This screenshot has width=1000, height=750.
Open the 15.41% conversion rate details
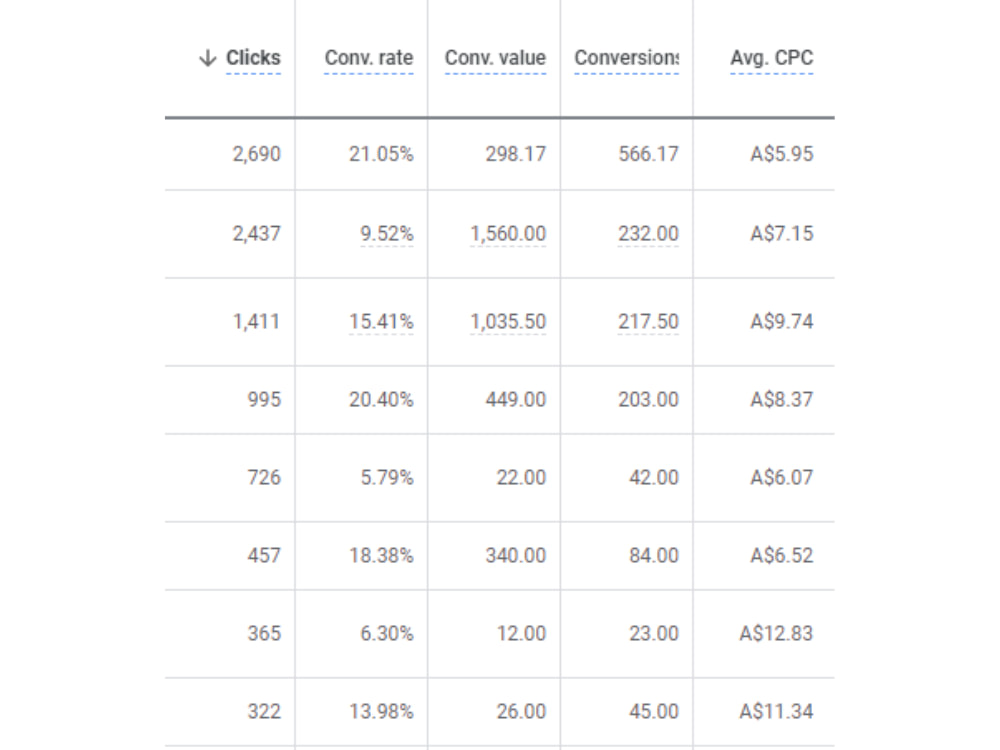point(381,321)
